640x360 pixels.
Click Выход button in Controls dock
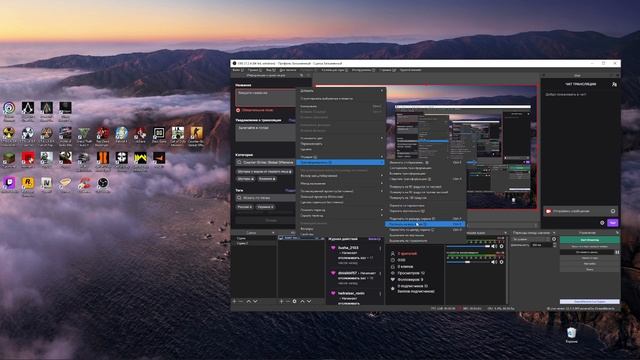coord(590,269)
